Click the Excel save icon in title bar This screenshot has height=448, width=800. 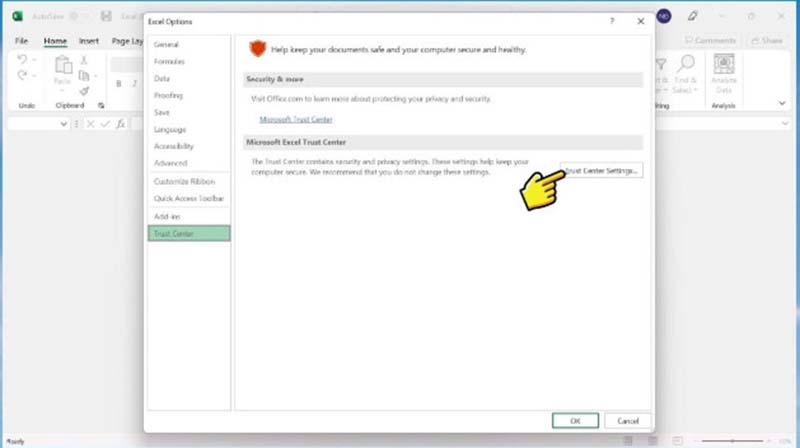[106, 16]
